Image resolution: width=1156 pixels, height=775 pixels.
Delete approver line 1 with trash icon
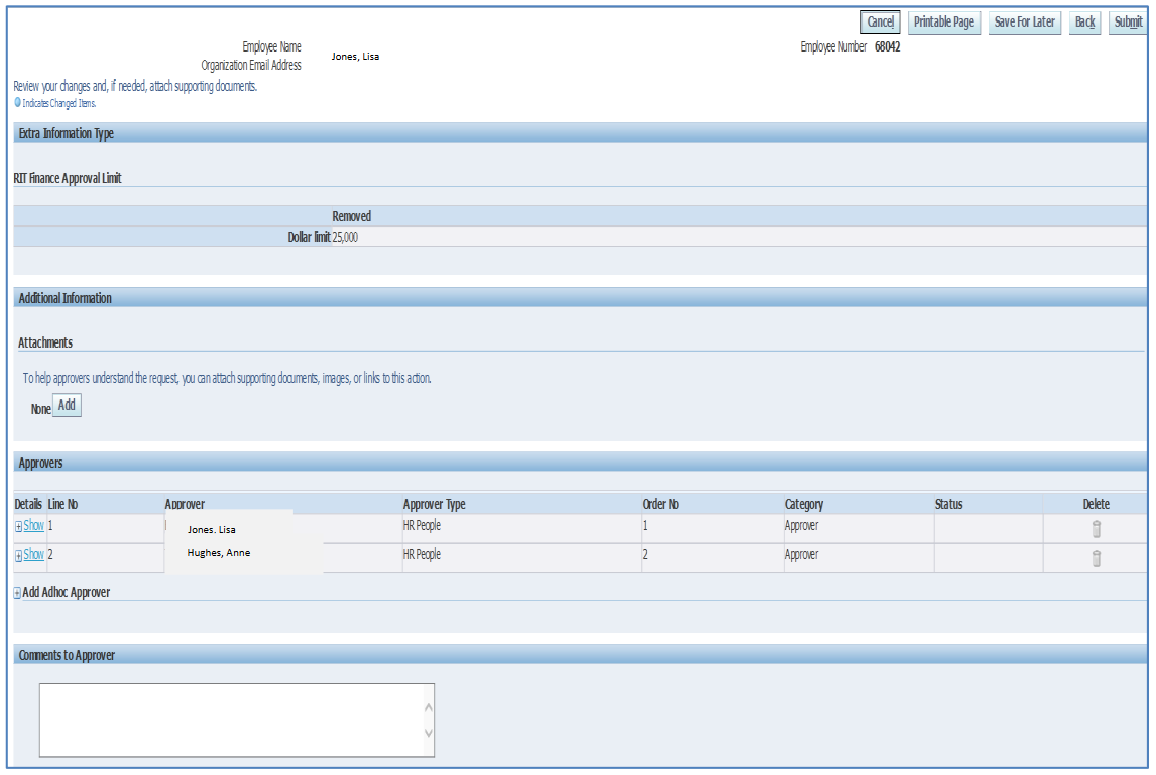click(x=1096, y=530)
